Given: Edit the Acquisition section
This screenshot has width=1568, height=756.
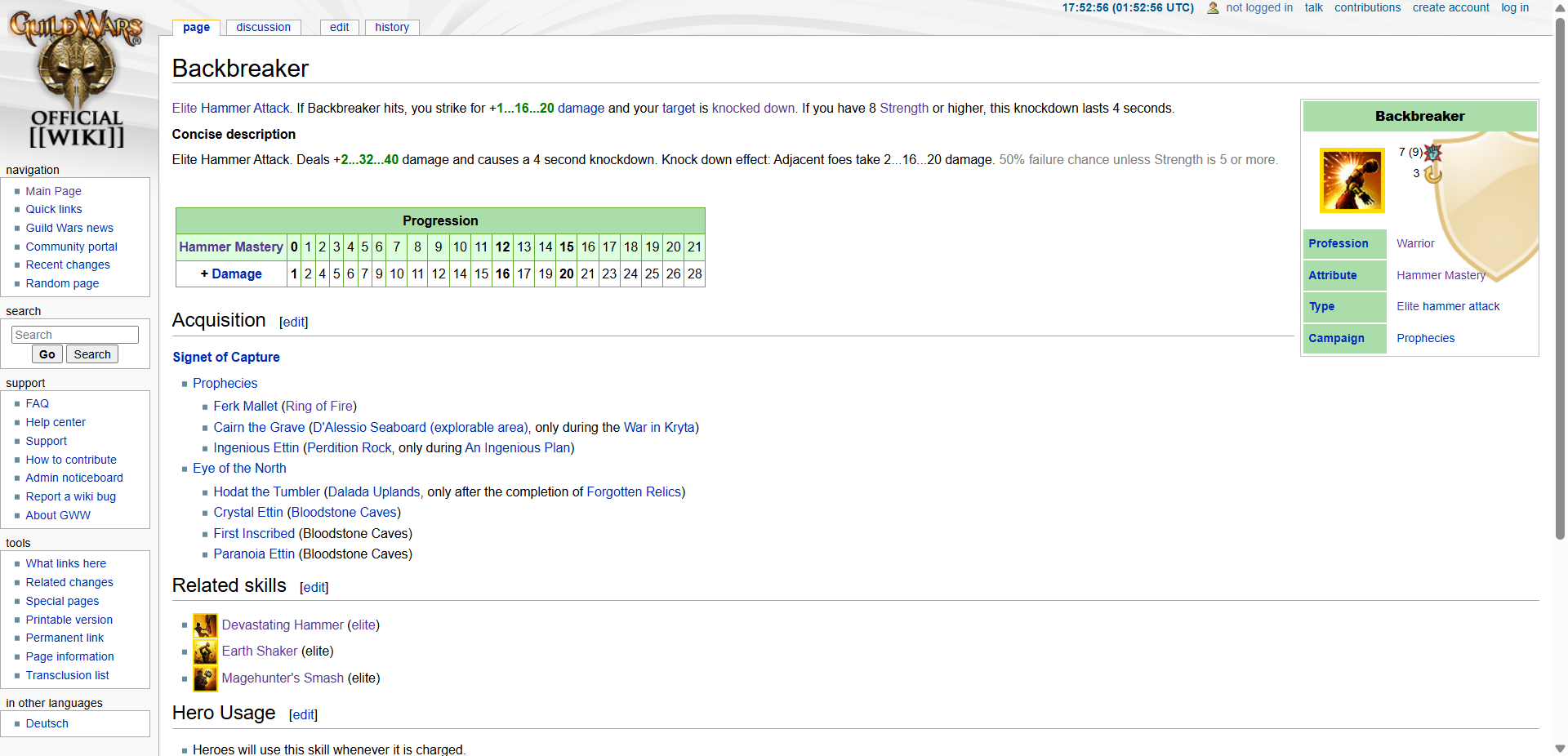Looking at the screenshot, I should [x=293, y=322].
